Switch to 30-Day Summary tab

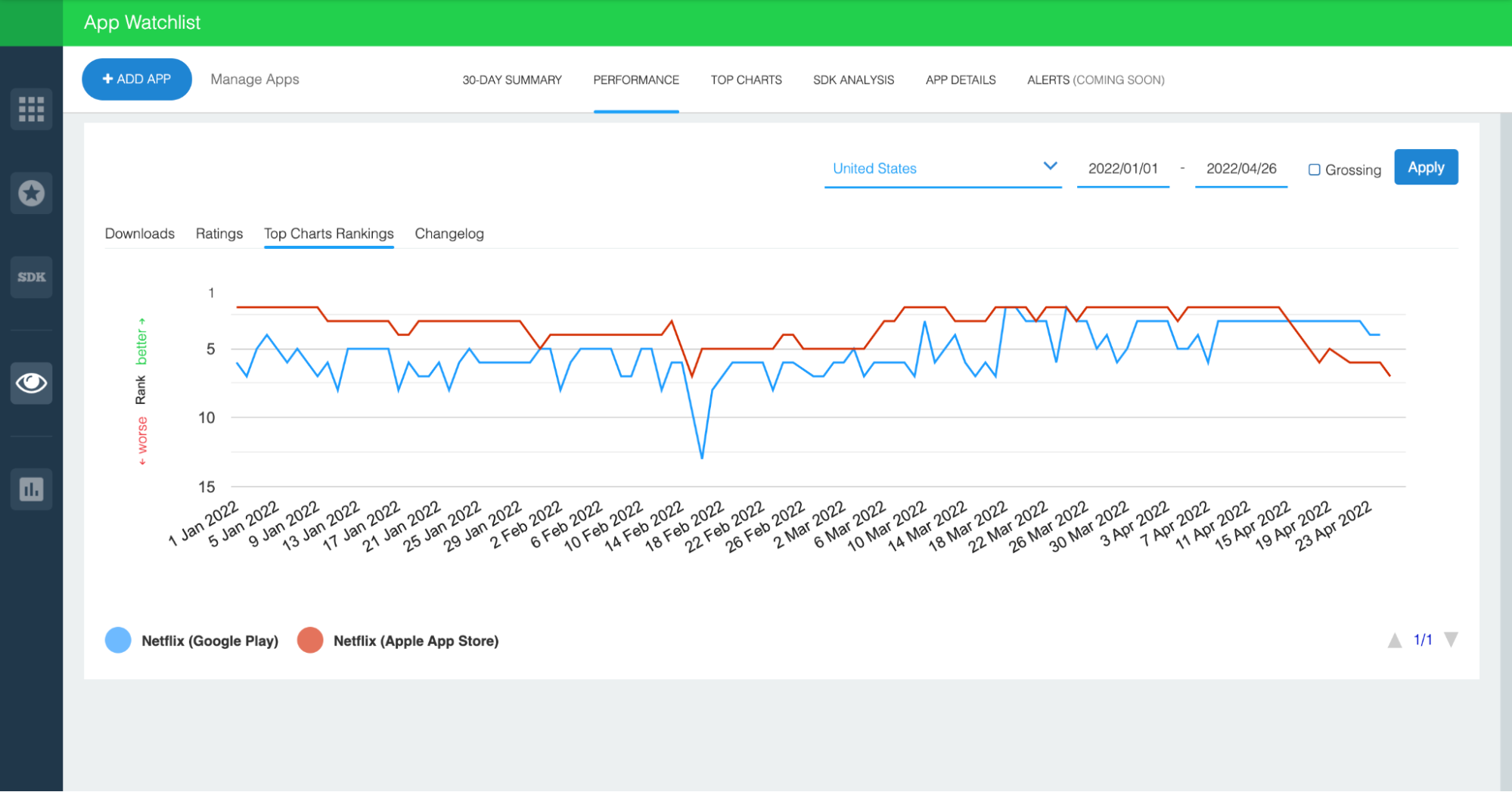pos(512,79)
